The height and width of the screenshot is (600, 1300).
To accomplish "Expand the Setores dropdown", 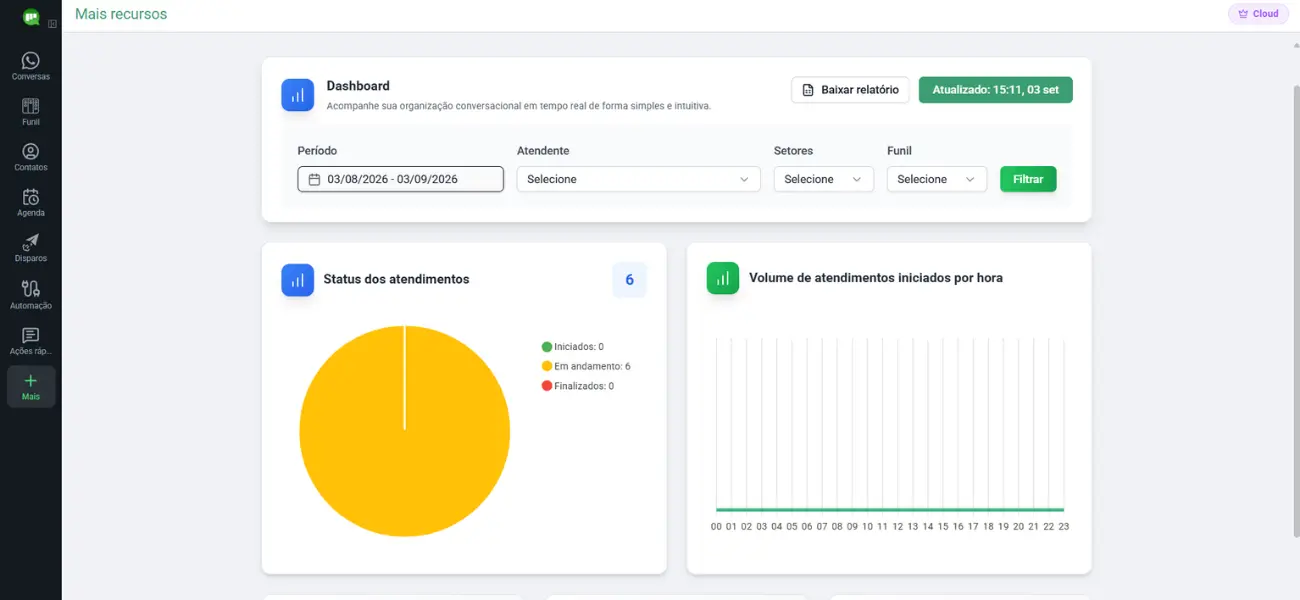I will point(824,179).
